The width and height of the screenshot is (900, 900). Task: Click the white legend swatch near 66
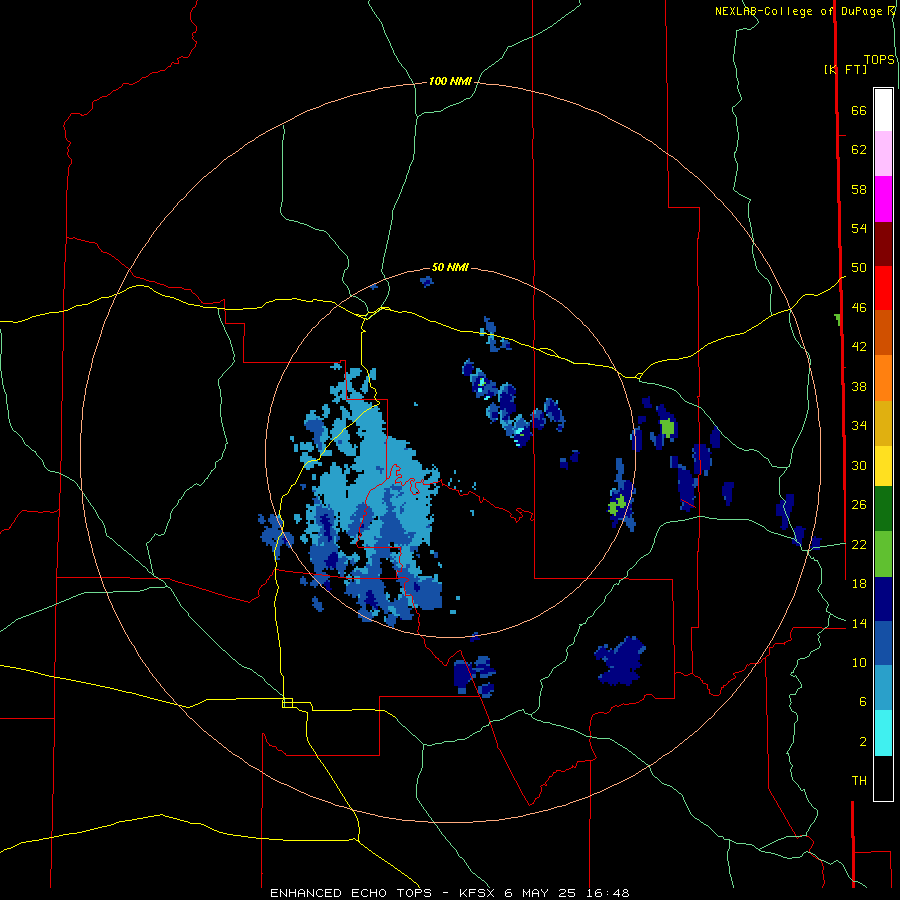click(x=883, y=110)
